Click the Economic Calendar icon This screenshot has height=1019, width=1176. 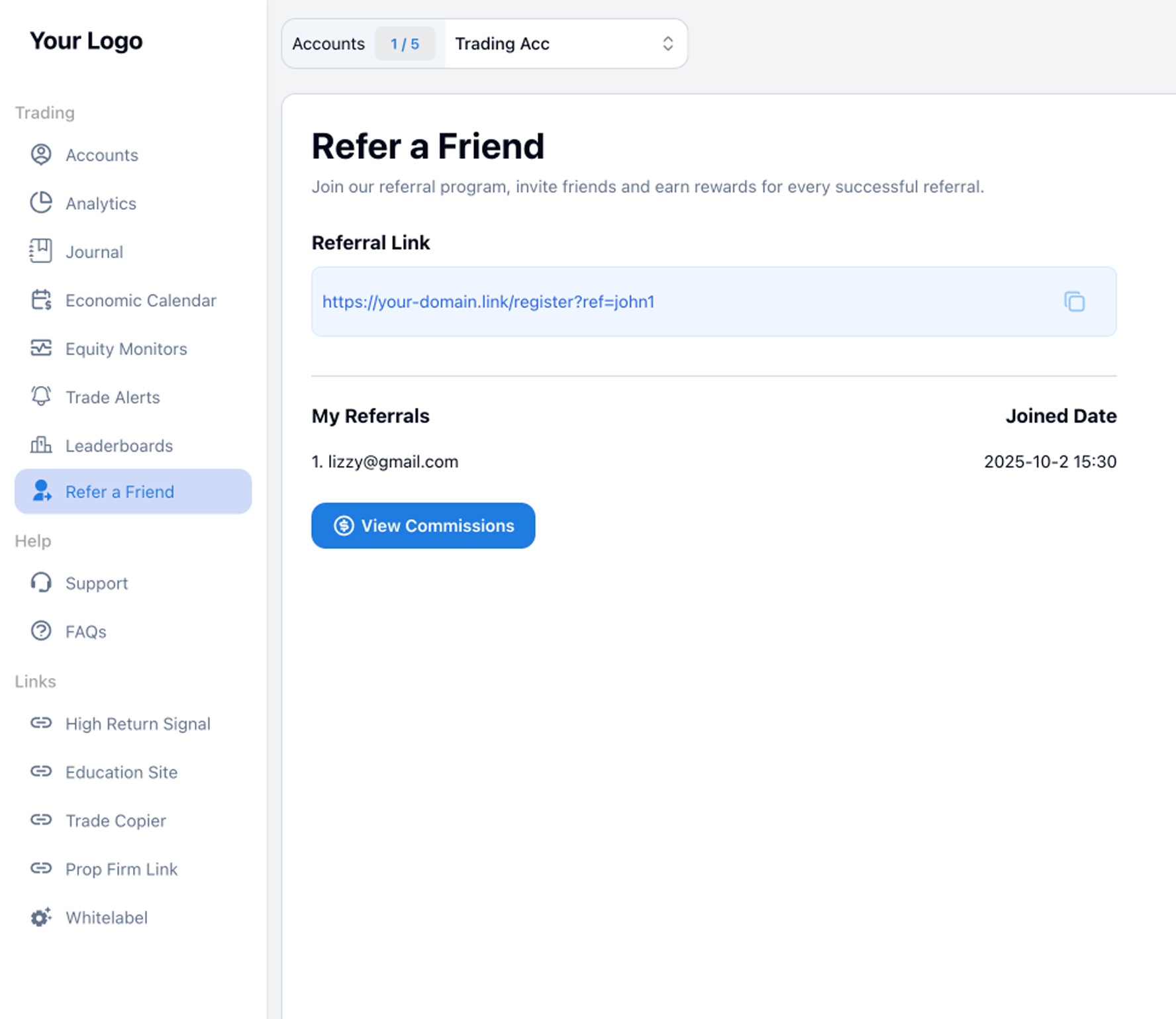click(x=41, y=300)
